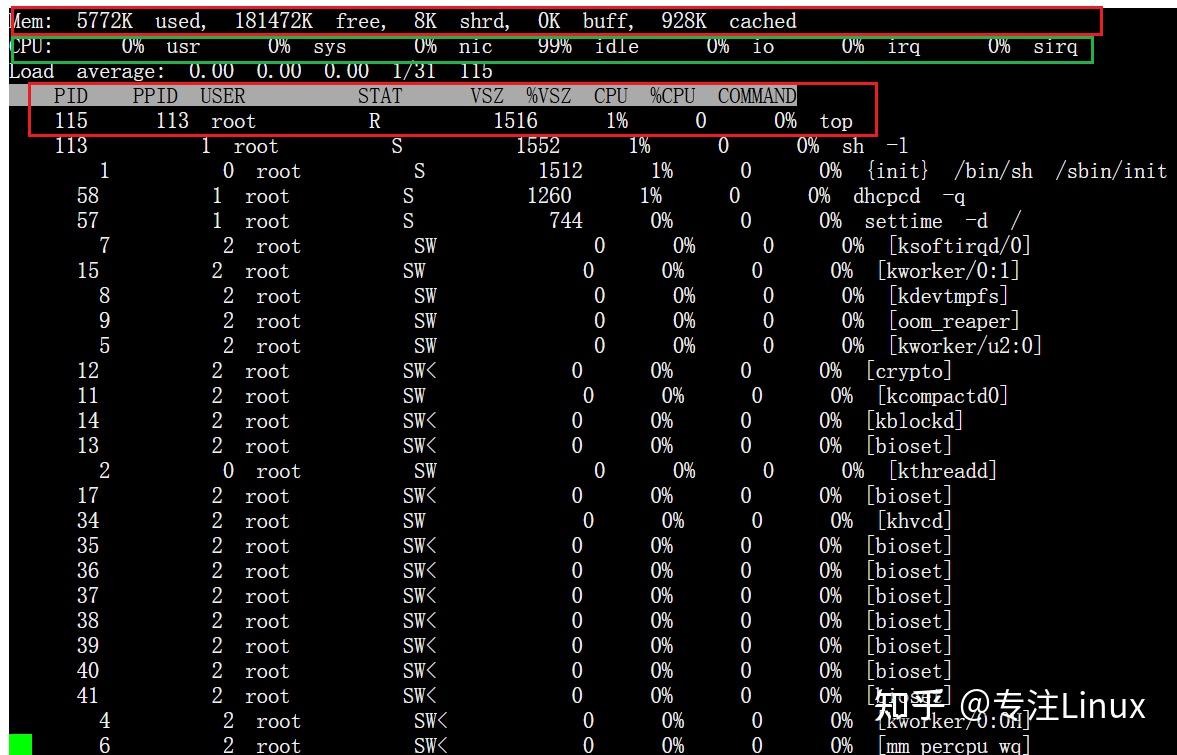
Task: Click the USER column header
Action: [x=222, y=96]
